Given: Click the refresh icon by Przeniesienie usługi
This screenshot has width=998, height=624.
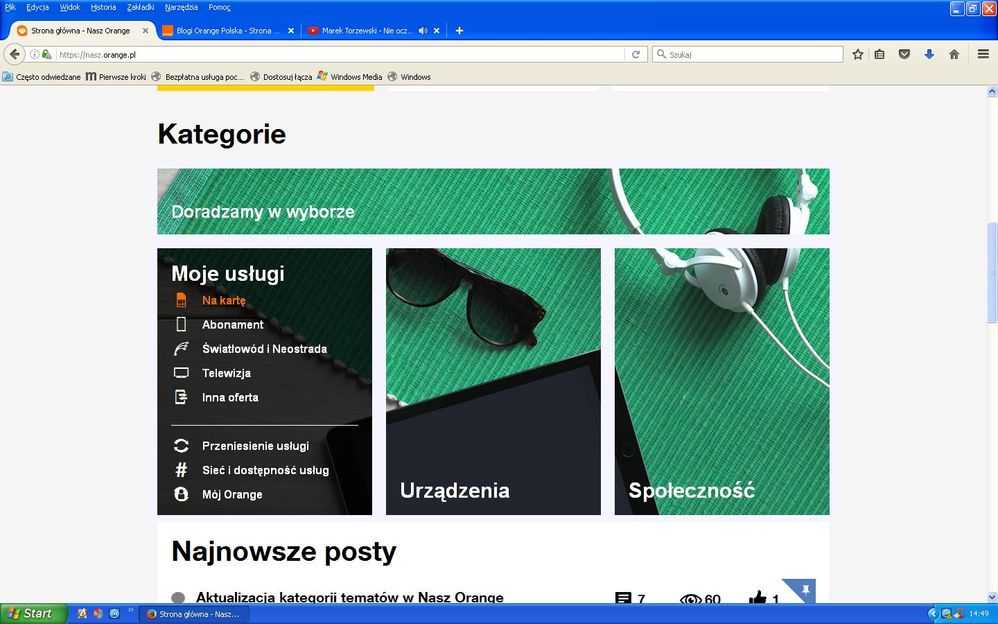Looking at the screenshot, I should 182,446.
